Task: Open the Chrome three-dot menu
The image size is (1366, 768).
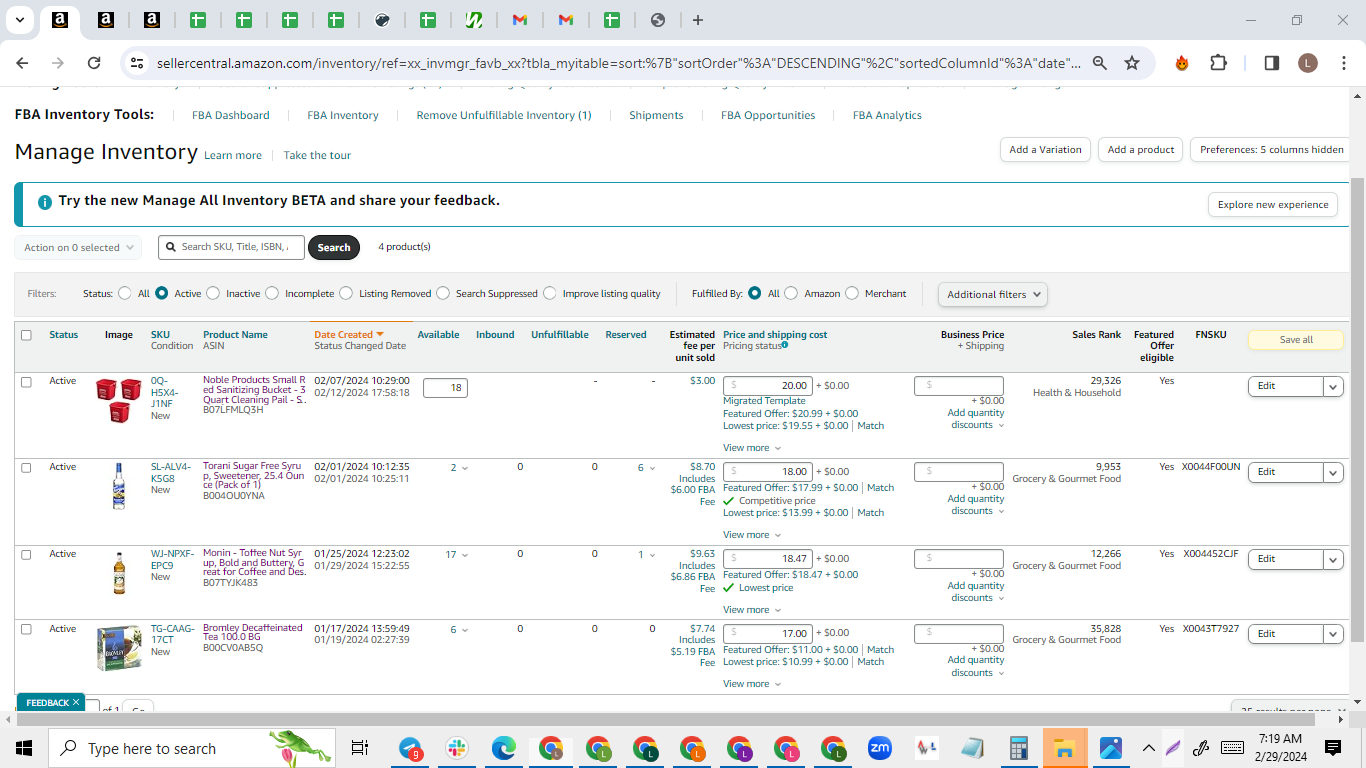Action: 1343,63
